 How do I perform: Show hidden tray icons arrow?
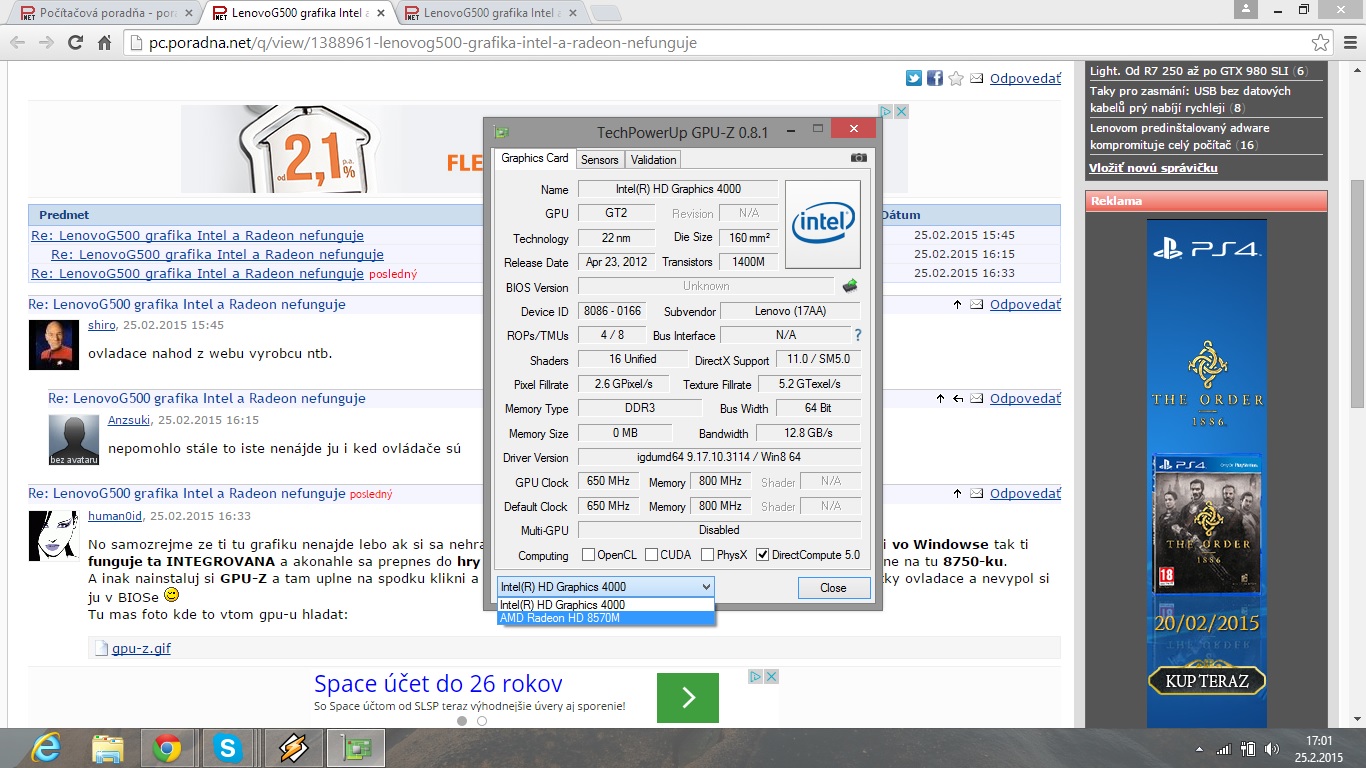point(1200,748)
